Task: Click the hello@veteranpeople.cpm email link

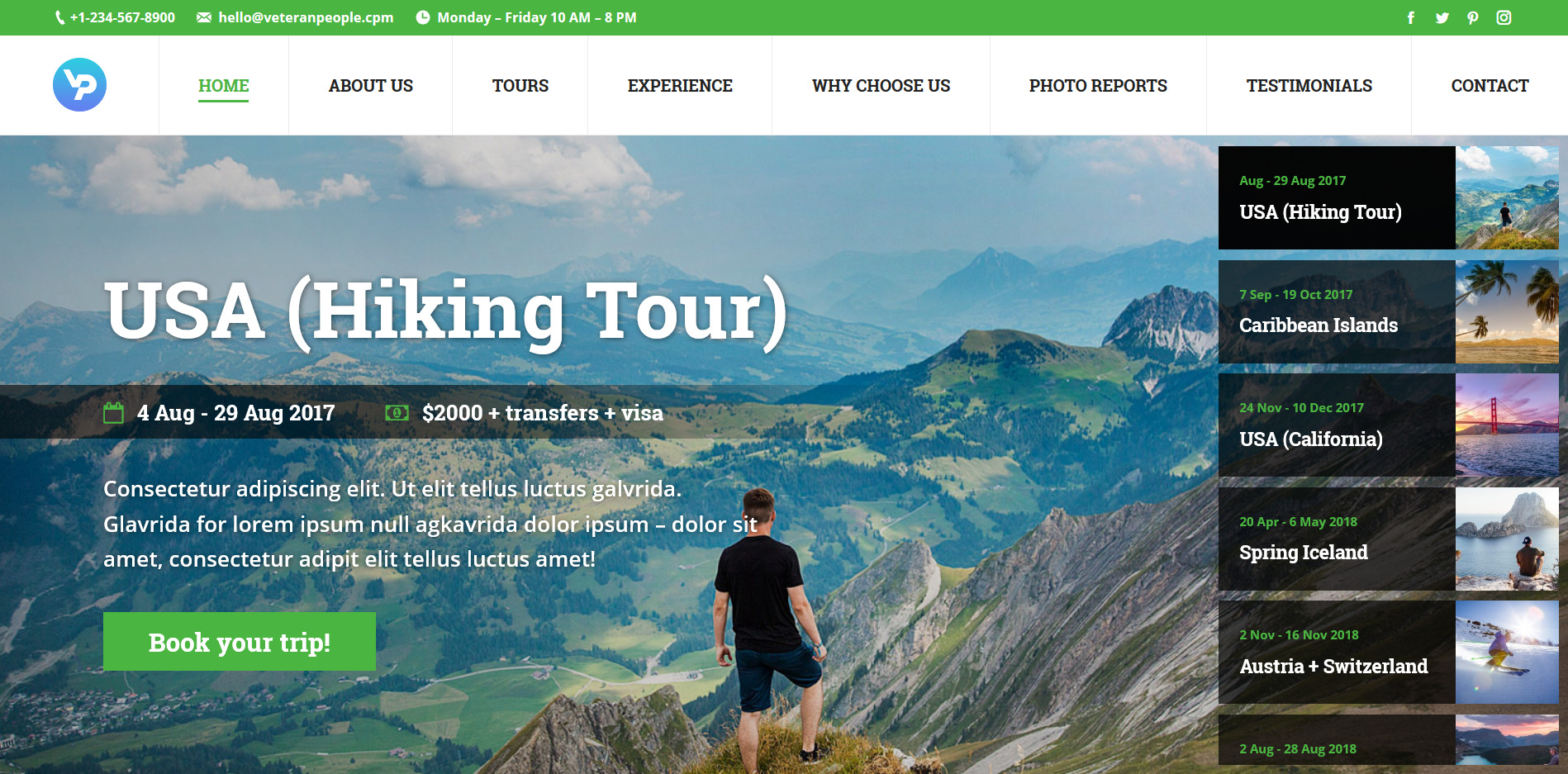Action: pos(306,17)
